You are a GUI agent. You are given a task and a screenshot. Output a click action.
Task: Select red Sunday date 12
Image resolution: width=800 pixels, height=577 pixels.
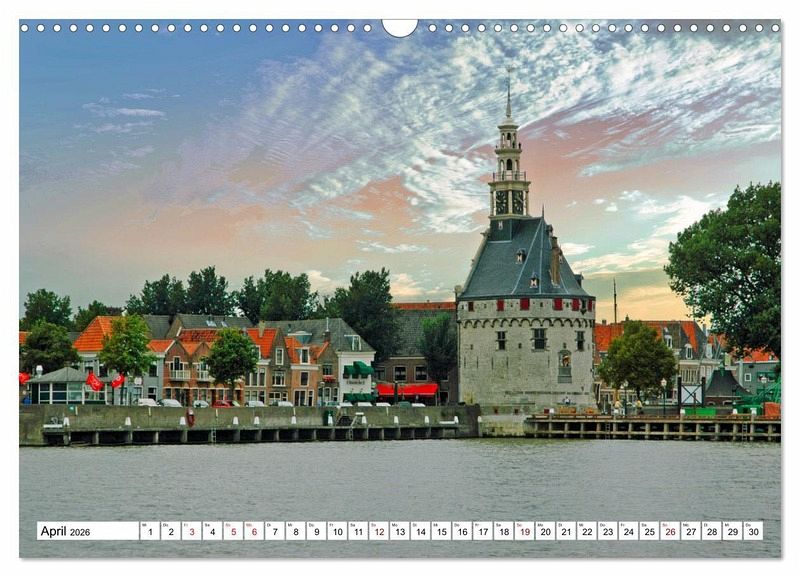pyautogui.click(x=378, y=531)
